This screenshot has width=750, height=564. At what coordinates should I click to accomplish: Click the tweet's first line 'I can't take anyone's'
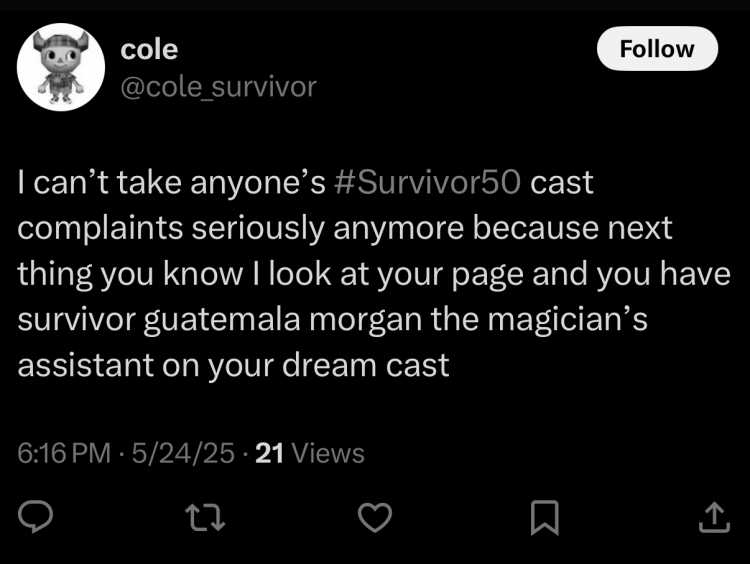point(171,182)
